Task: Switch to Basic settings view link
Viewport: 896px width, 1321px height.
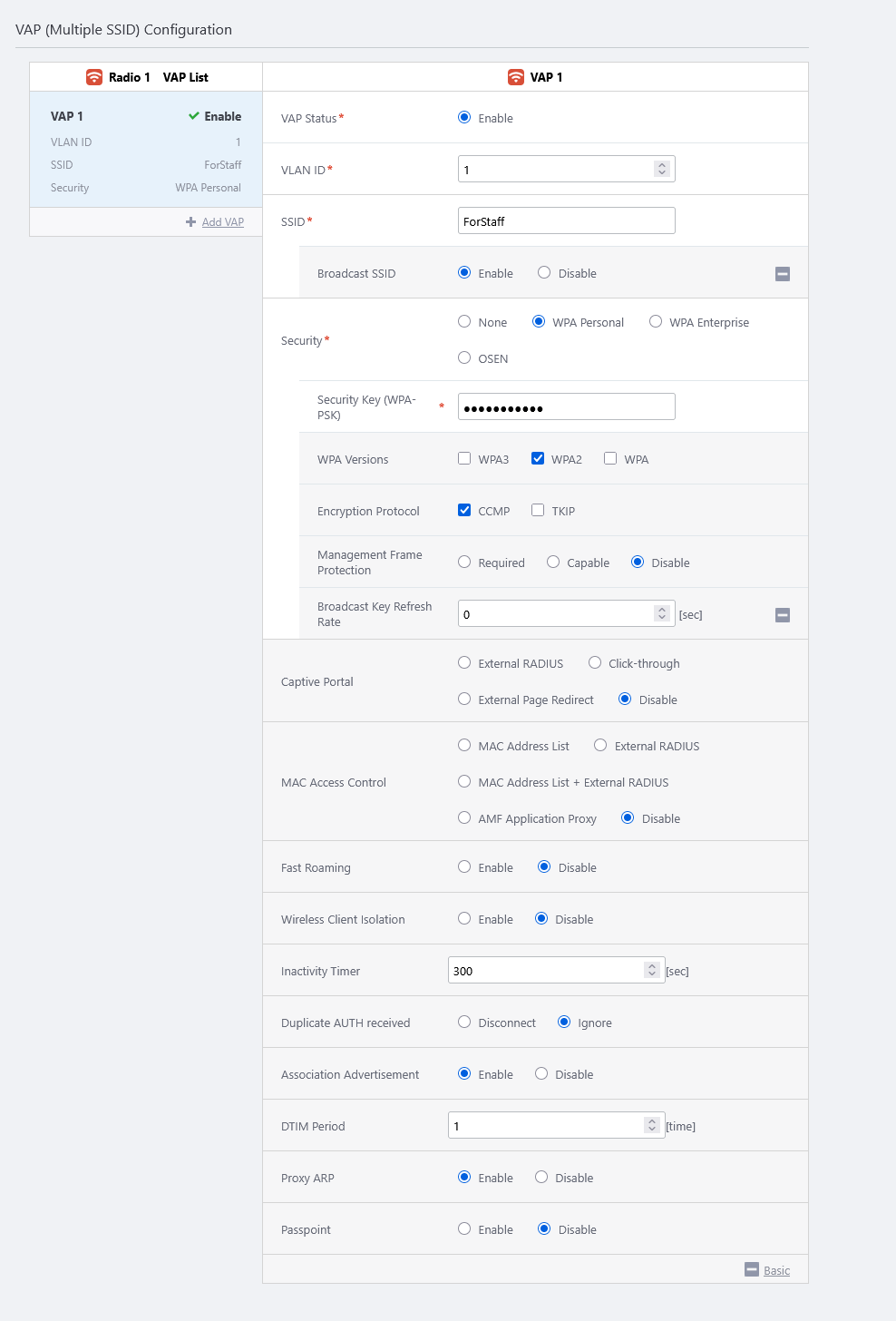Action: pyautogui.click(x=776, y=1270)
